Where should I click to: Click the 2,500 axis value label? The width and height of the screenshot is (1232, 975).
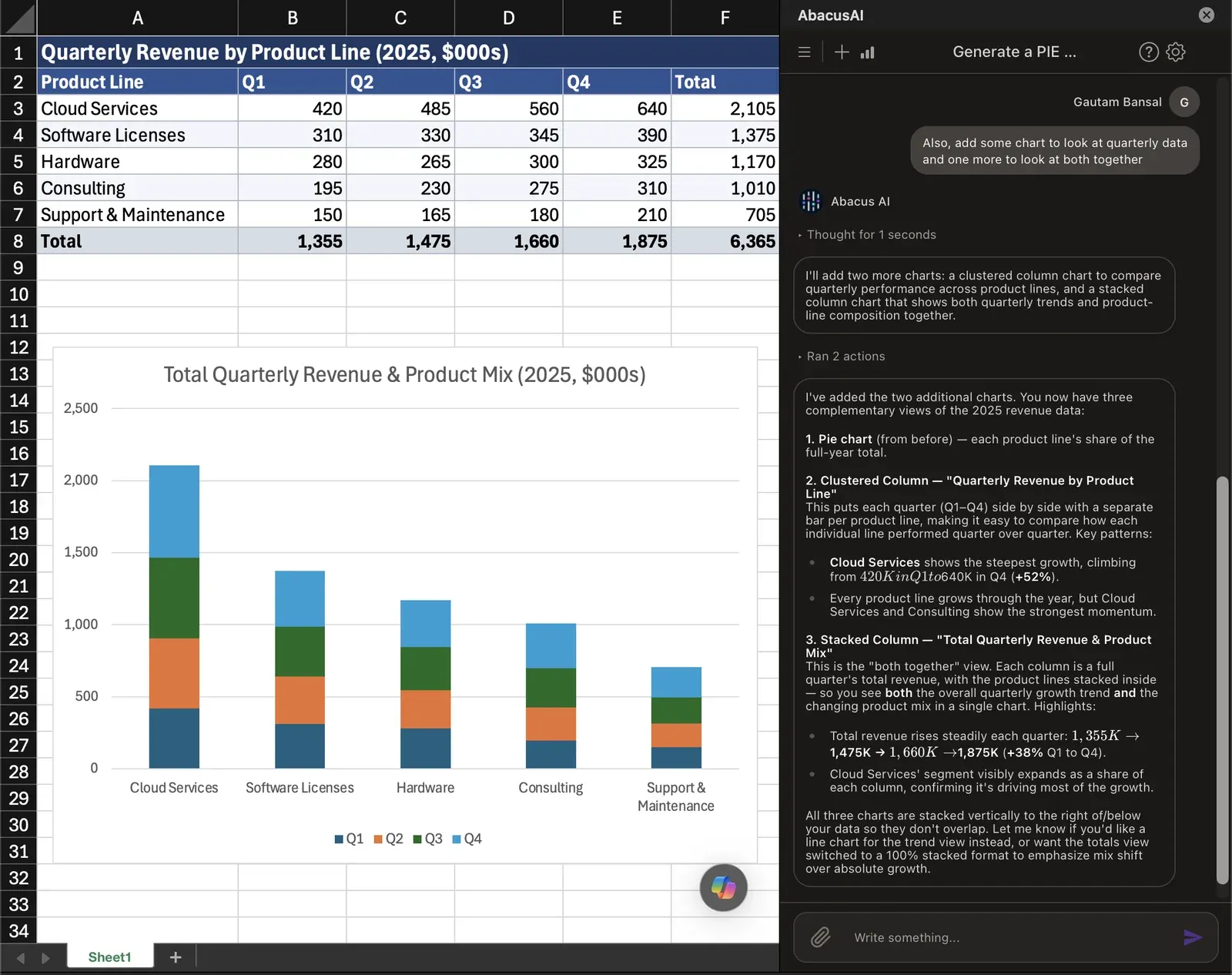[81, 408]
